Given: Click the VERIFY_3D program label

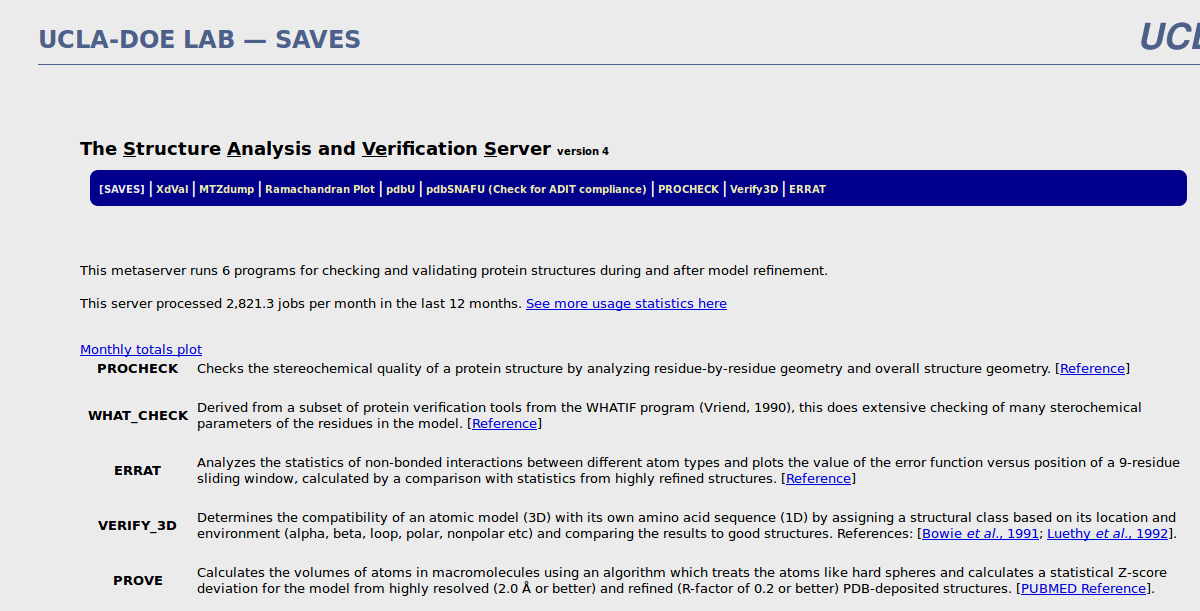Looking at the screenshot, I should 138,525.
